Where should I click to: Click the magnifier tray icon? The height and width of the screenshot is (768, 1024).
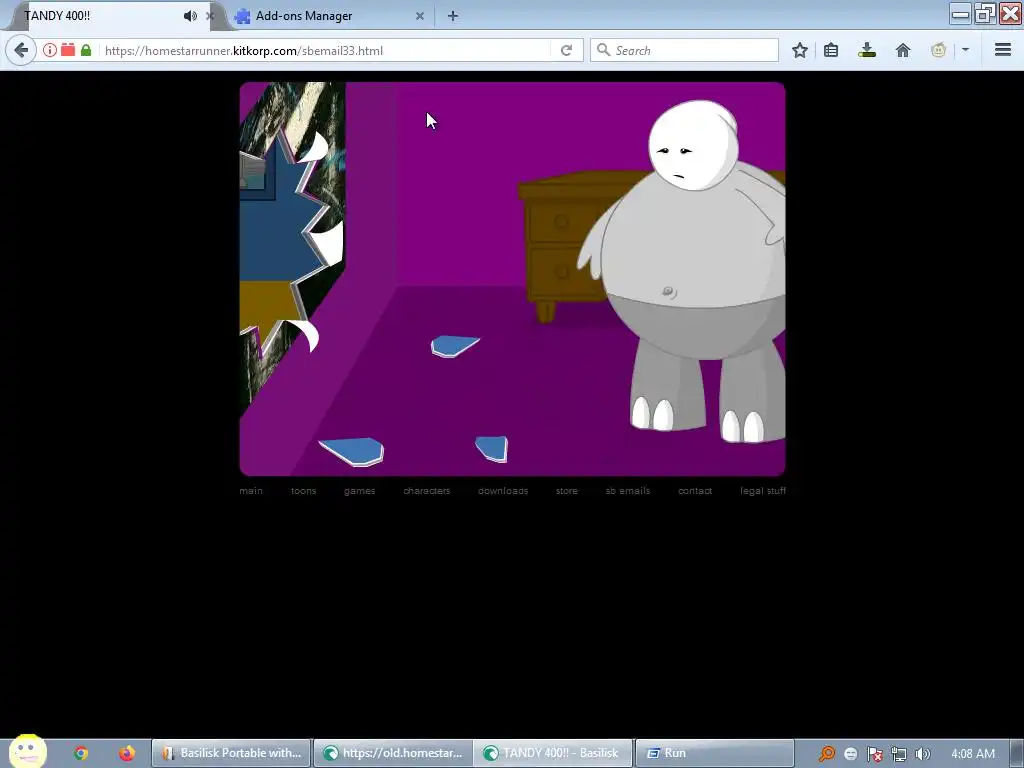pyautogui.click(x=827, y=754)
